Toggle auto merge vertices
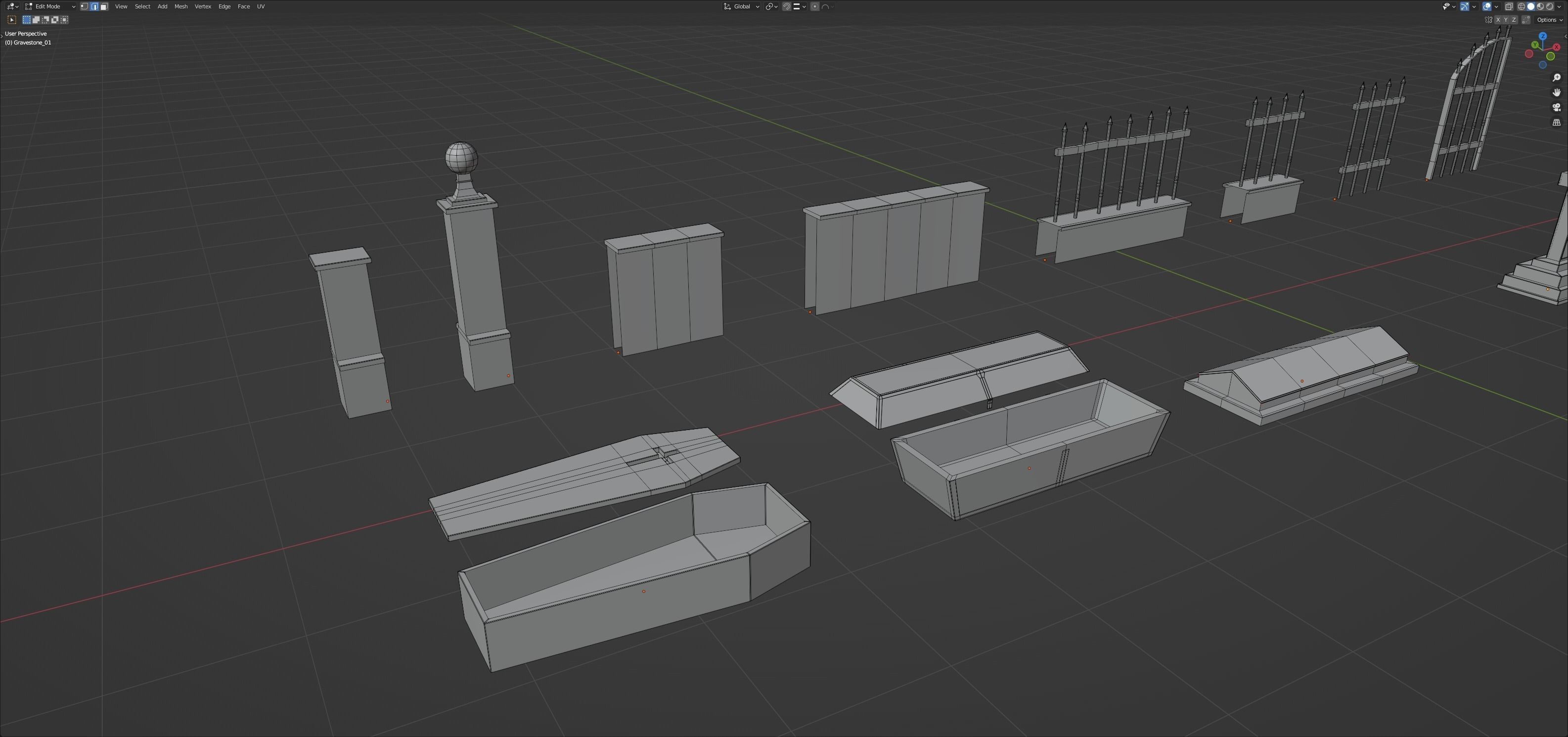This screenshot has width=1568, height=737. [1526, 20]
